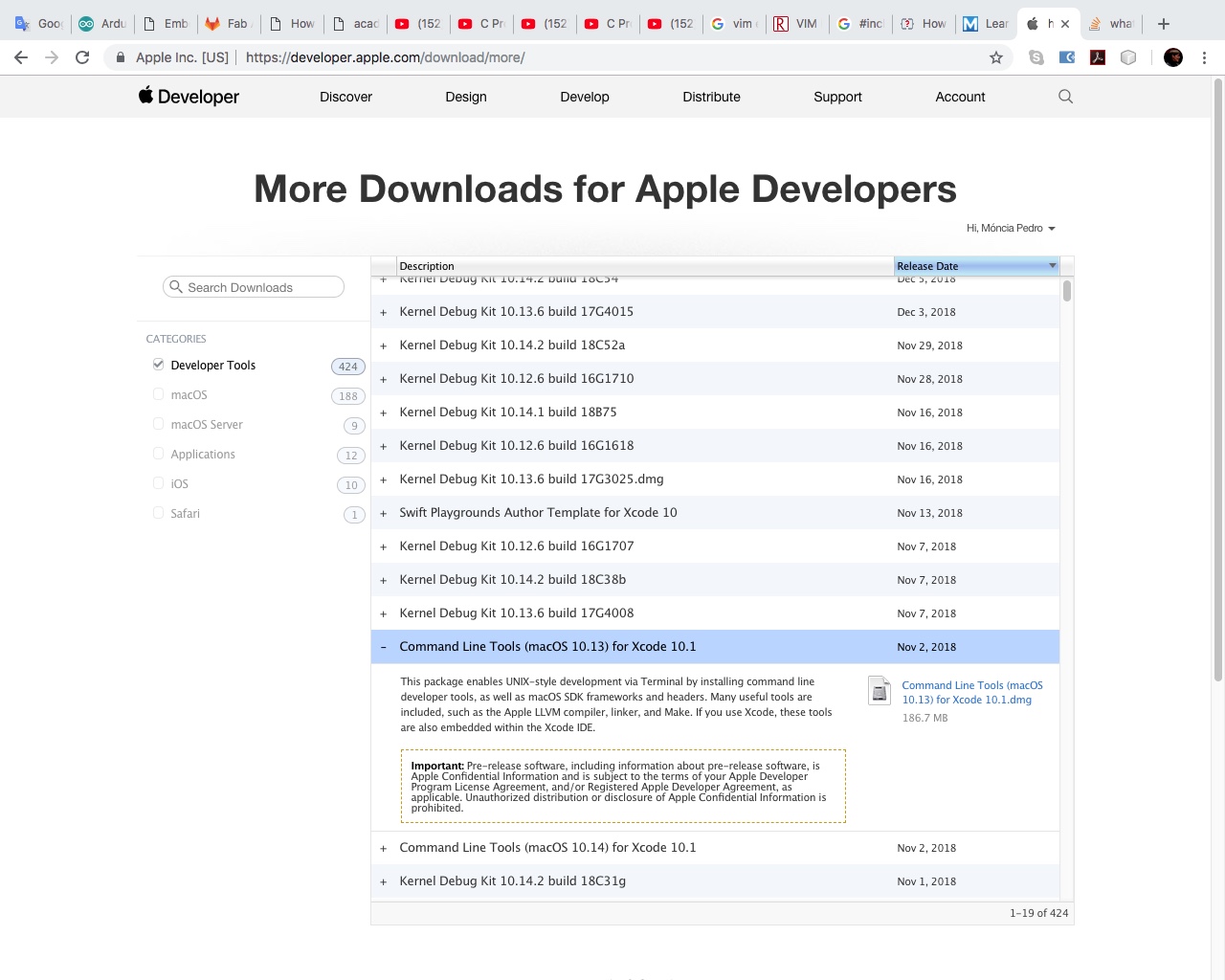Switch to VIM browser tab
The width and height of the screenshot is (1225, 980).
[796, 24]
